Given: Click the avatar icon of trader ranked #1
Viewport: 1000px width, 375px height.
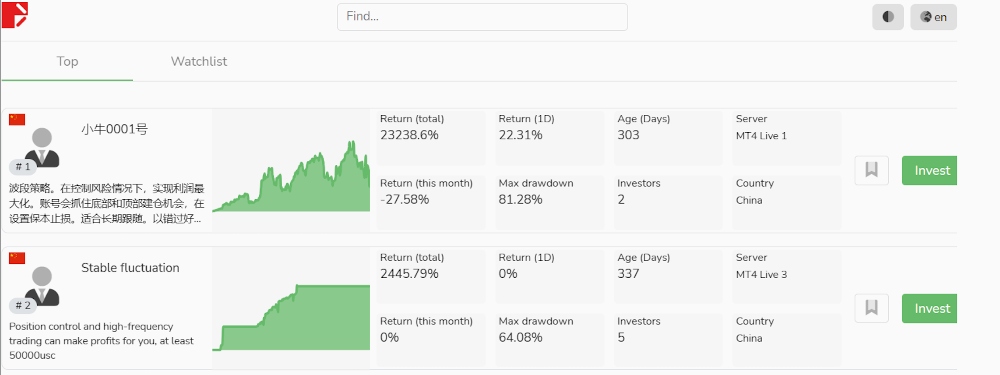Looking at the screenshot, I should tap(42, 147).
